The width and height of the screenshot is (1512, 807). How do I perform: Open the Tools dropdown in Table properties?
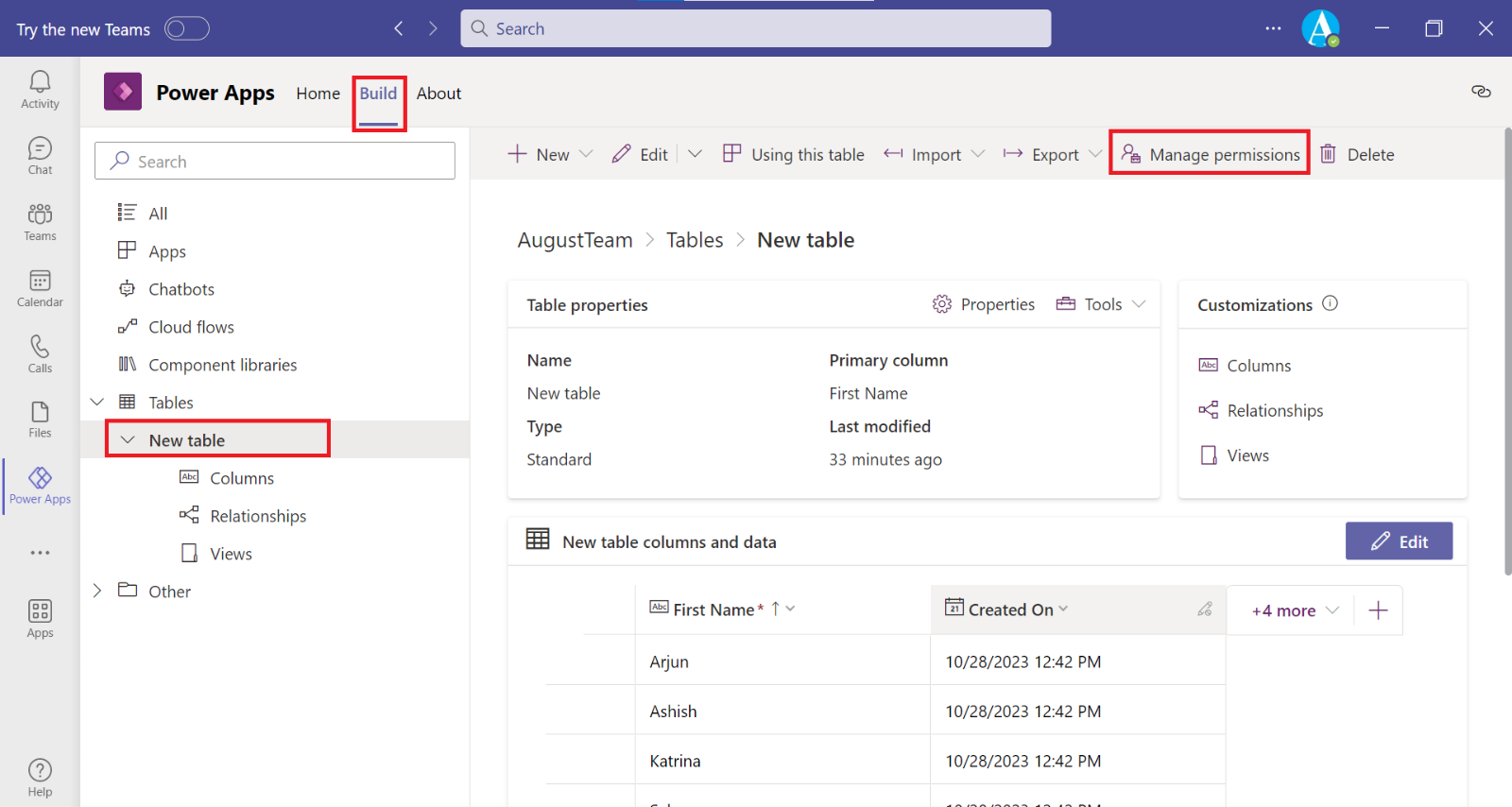click(1102, 304)
